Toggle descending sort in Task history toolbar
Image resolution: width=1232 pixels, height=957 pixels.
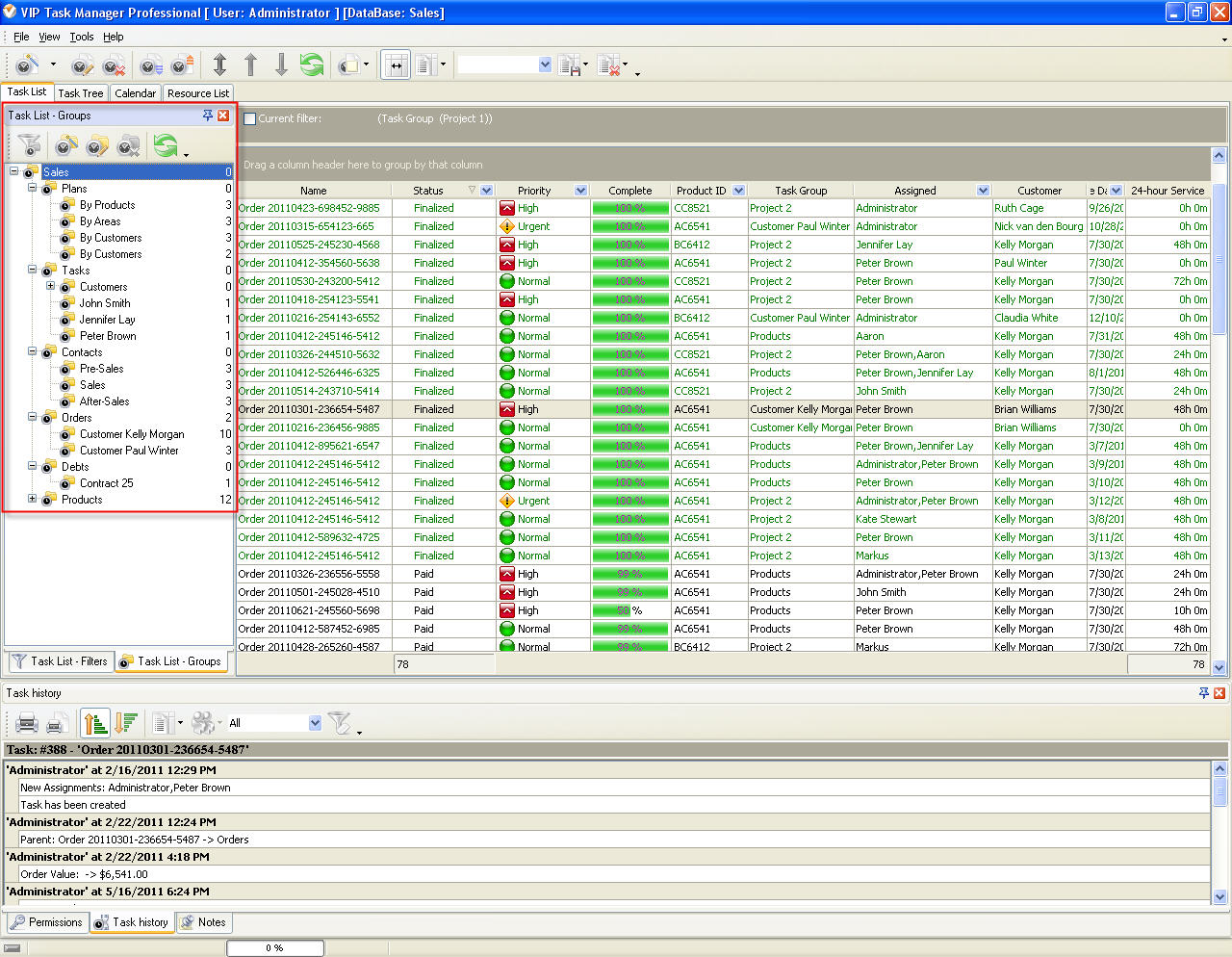tap(125, 723)
